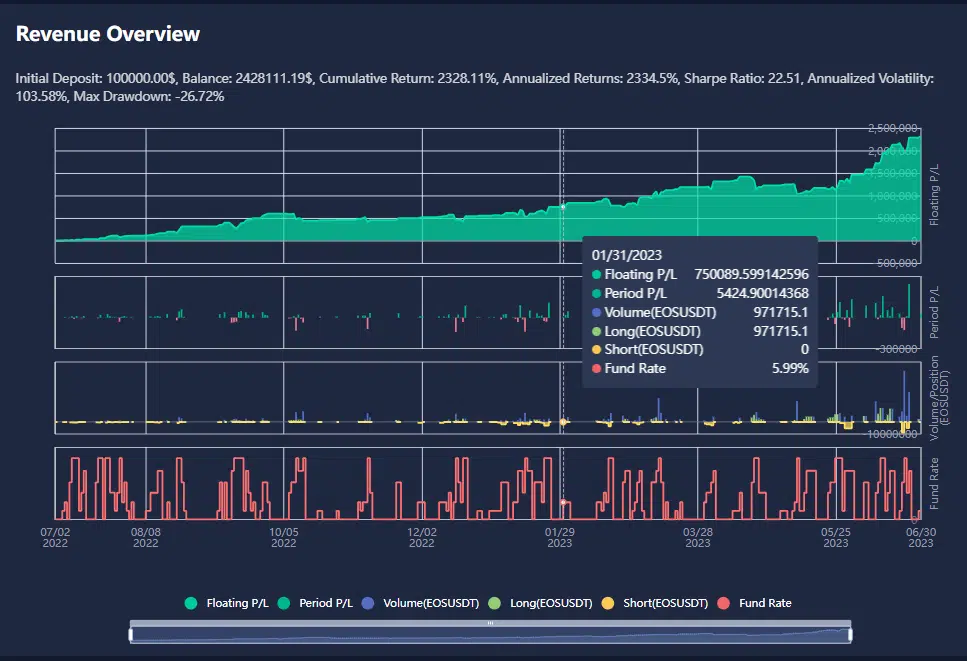Hide the Short(EOSUSDT) series via legend label

click(x=664, y=603)
